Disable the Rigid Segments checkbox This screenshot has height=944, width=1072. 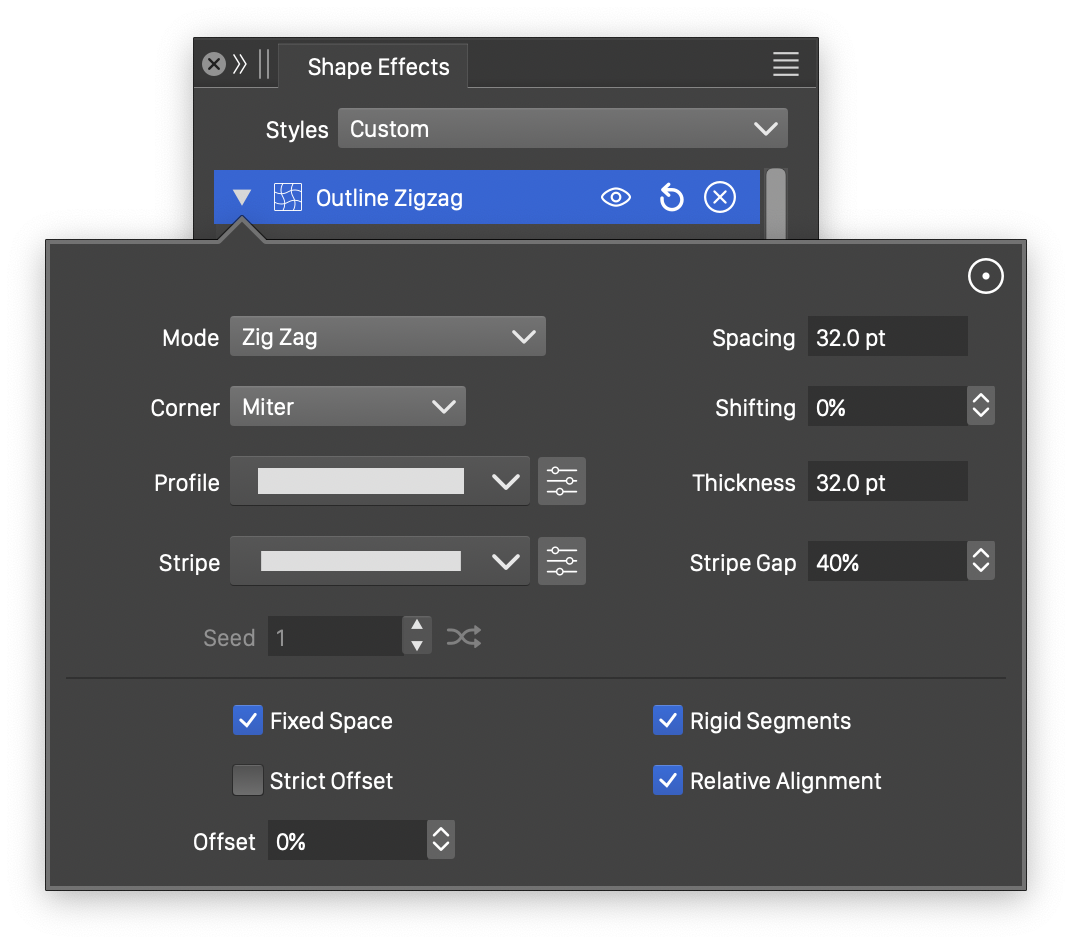[667, 721]
